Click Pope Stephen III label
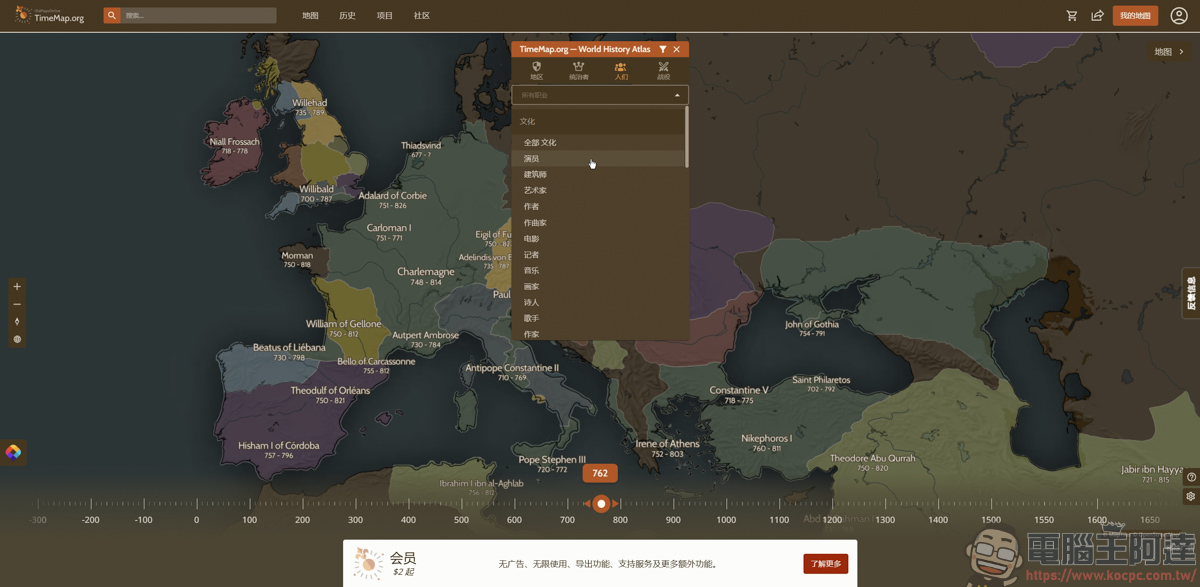This screenshot has width=1200, height=587. [x=552, y=460]
